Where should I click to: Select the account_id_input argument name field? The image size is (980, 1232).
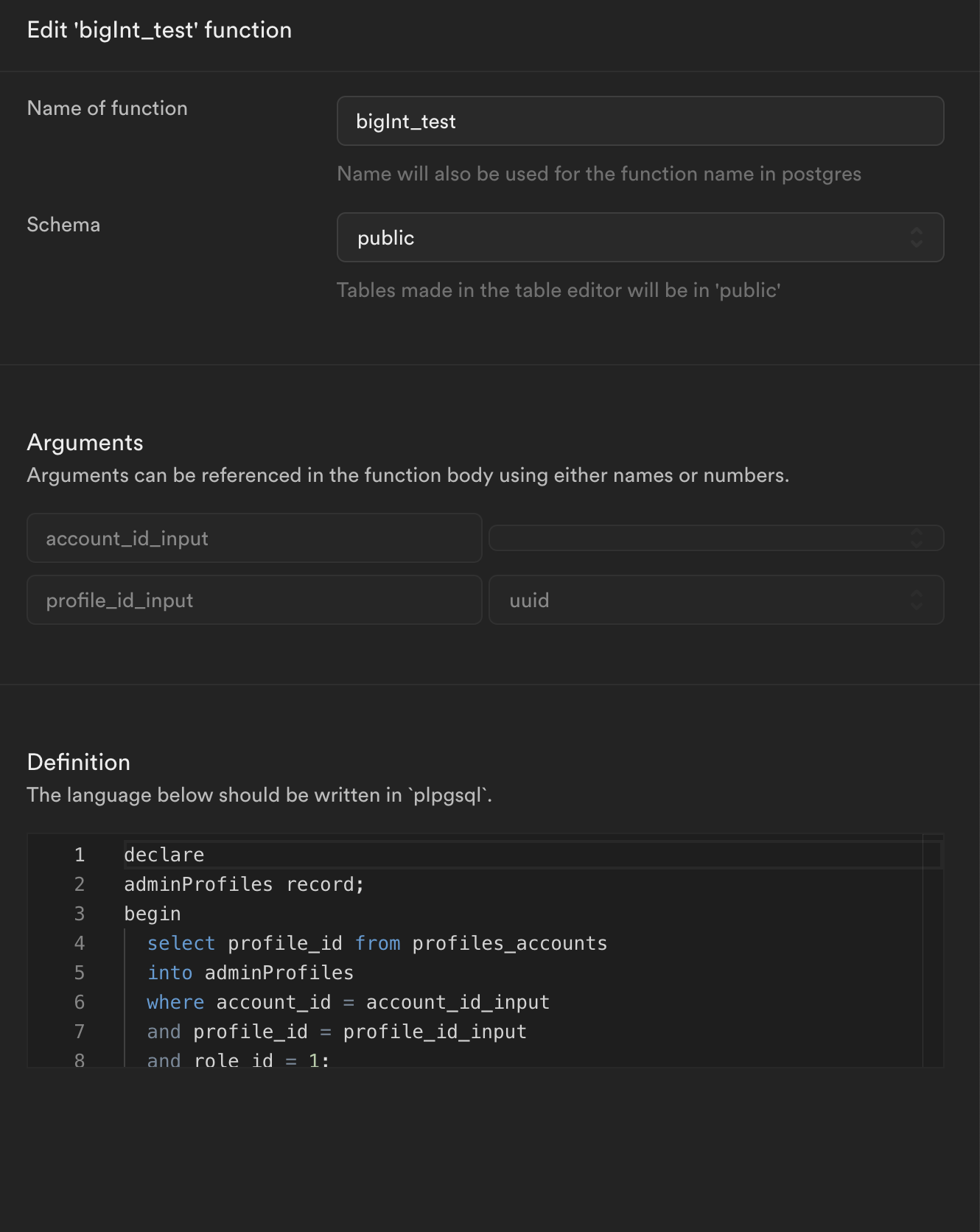[254, 538]
